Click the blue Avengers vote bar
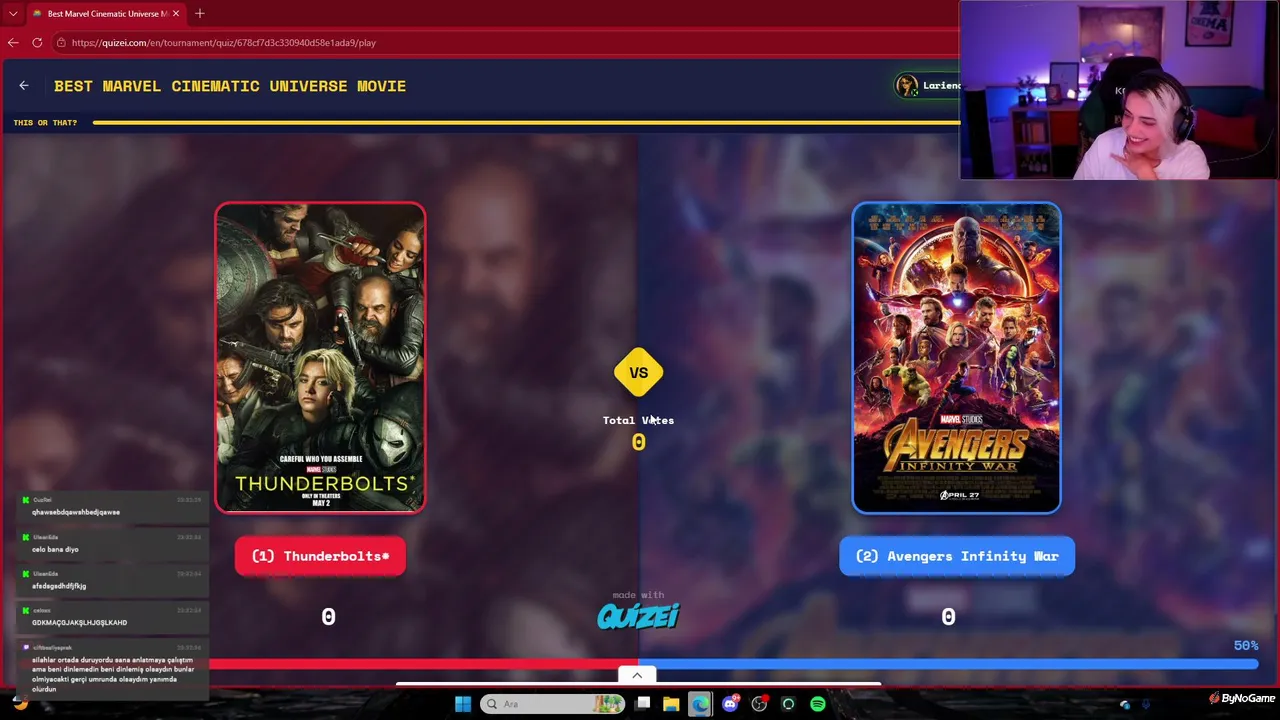Screen dimensions: 1280x720 pos(948,664)
